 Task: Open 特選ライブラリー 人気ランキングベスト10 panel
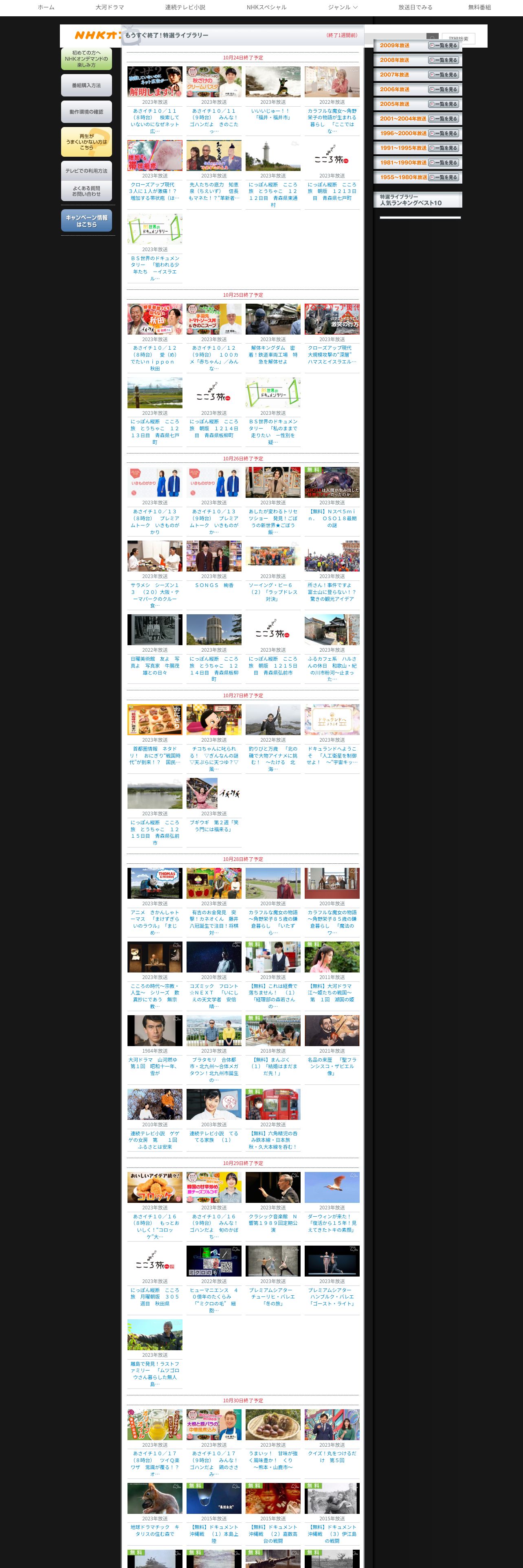418,200
